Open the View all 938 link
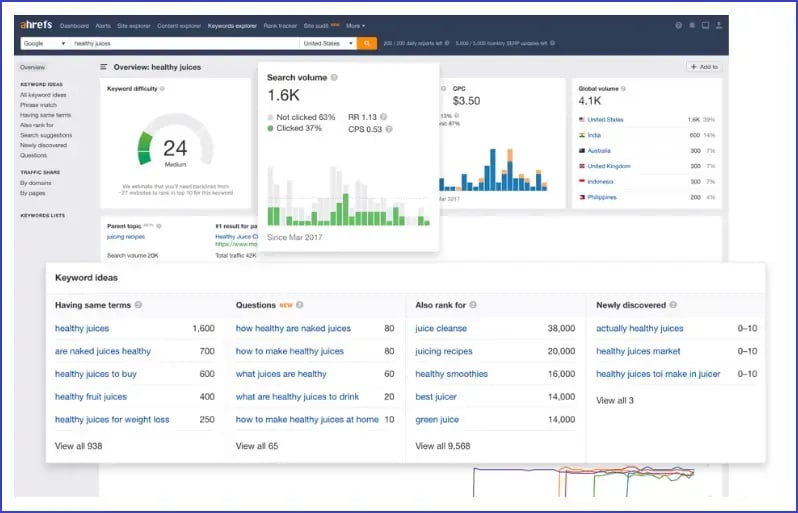The height and width of the screenshot is (513, 798). point(77,446)
